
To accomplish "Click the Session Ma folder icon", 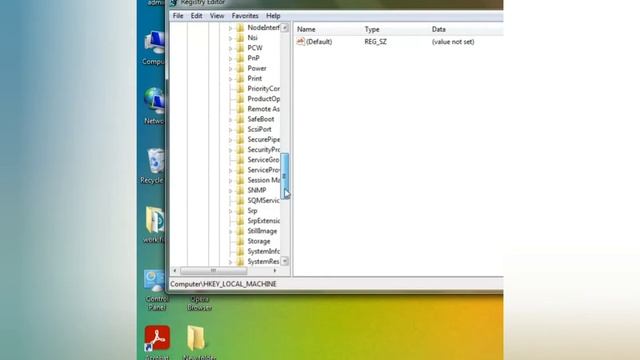I will 240,180.
